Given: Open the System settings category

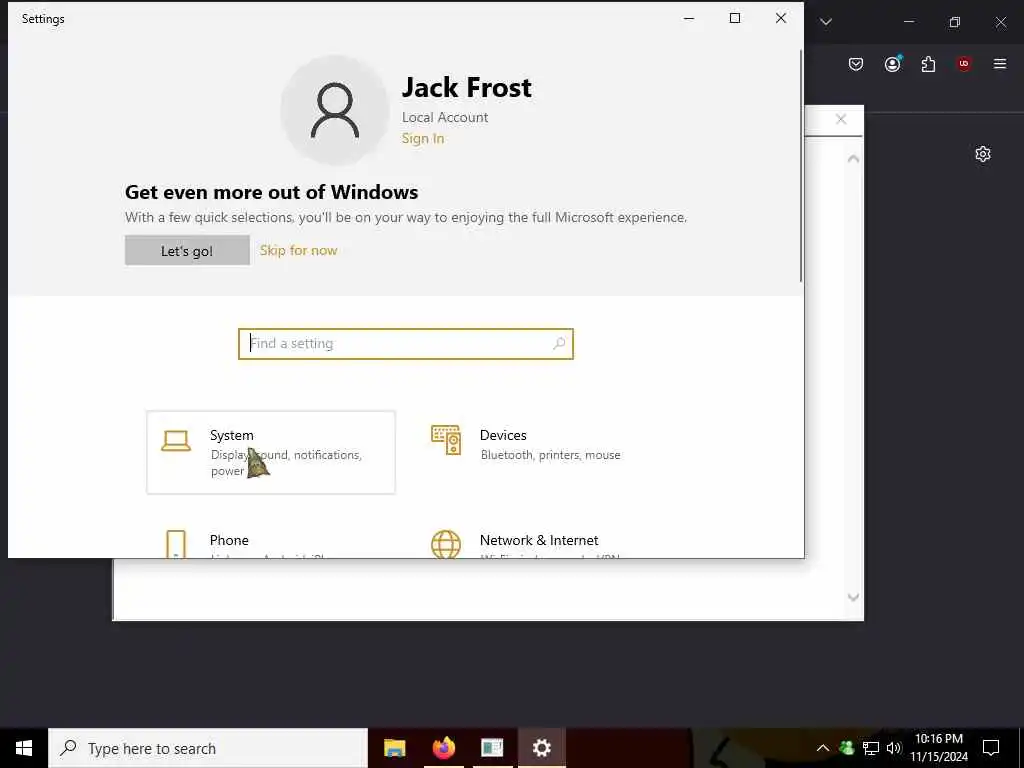Looking at the screenshot, I should tap(270, 452).
